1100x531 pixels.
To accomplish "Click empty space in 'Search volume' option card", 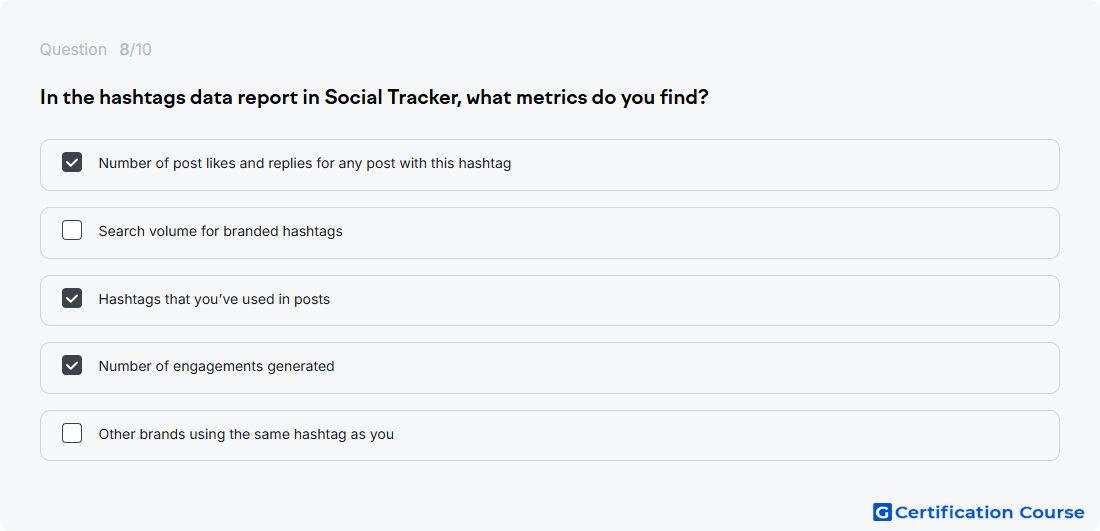I will coord(702,233).
